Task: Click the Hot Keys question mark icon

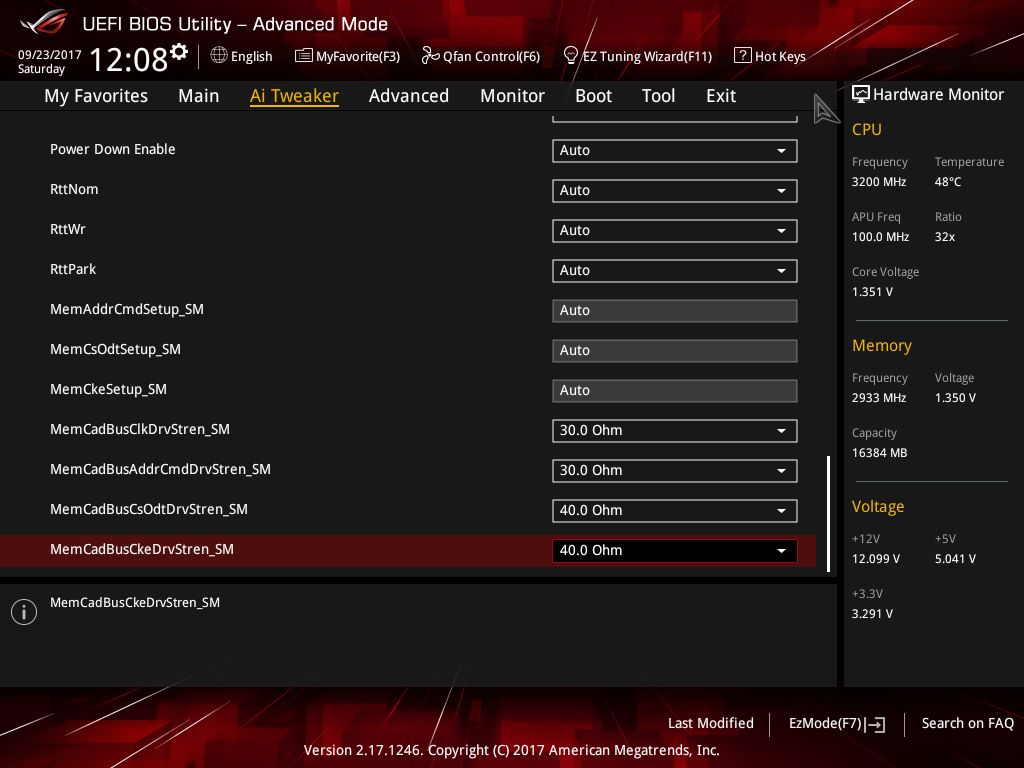Action: pyautogui.click(x=743, y=56)
